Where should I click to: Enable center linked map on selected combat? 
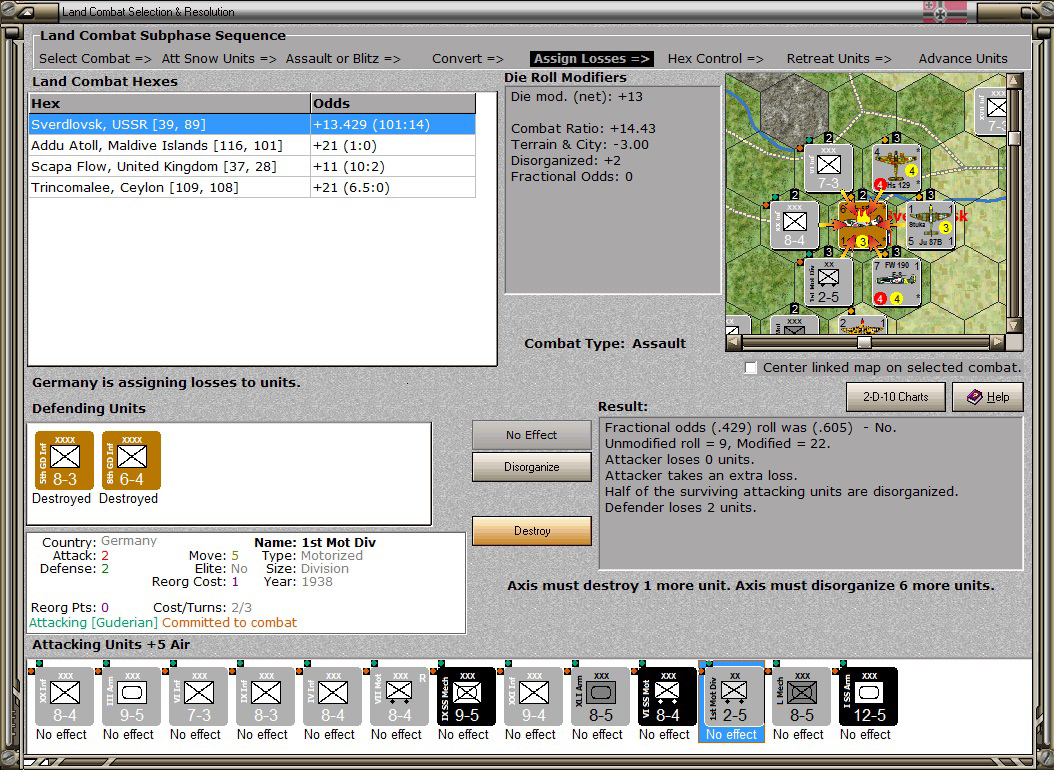[751, 368]
